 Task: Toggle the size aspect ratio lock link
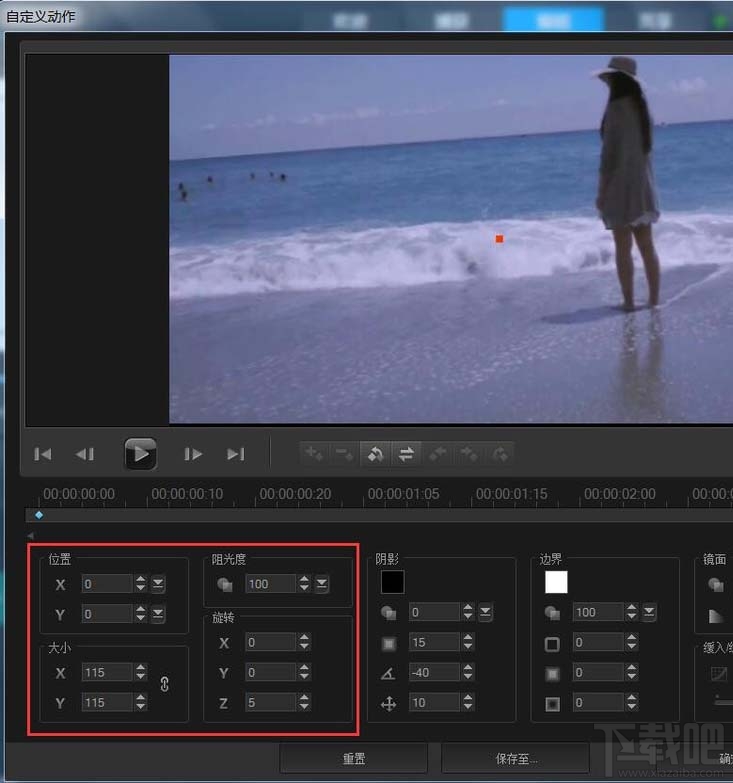[x=165, y=685]
